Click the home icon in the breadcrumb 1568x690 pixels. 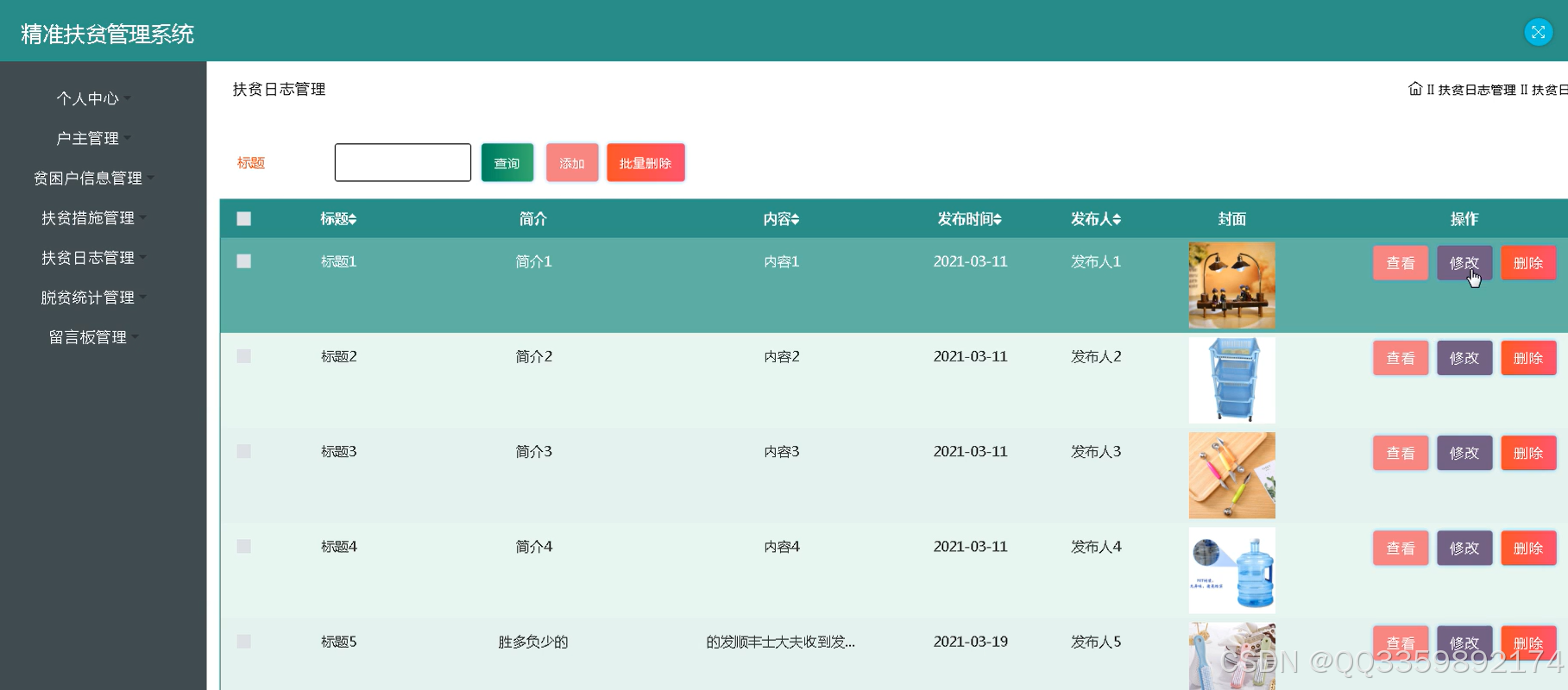pyautogui.click(x=1415, y=89)
